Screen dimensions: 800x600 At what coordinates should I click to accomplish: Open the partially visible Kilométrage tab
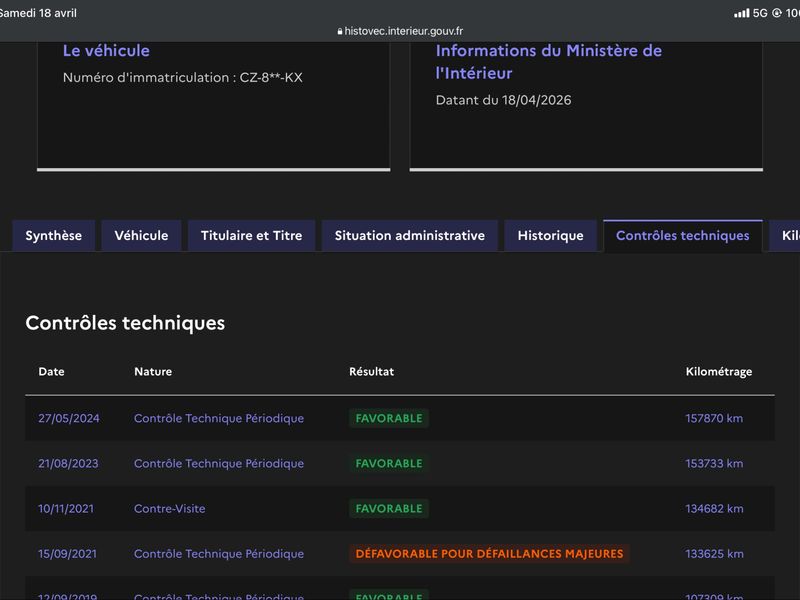[786, 236]
